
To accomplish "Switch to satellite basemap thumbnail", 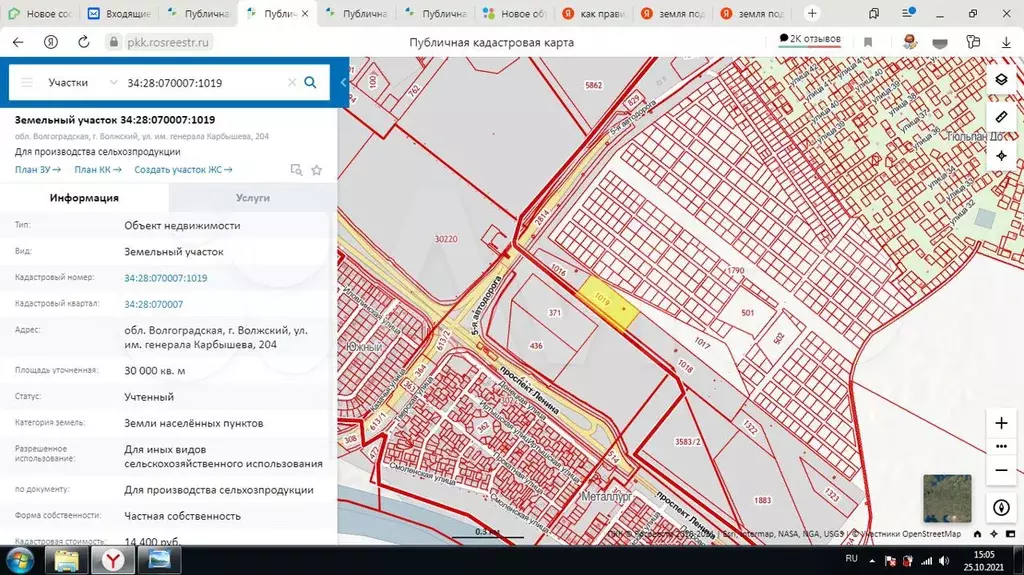I will (x=947, y=499).
